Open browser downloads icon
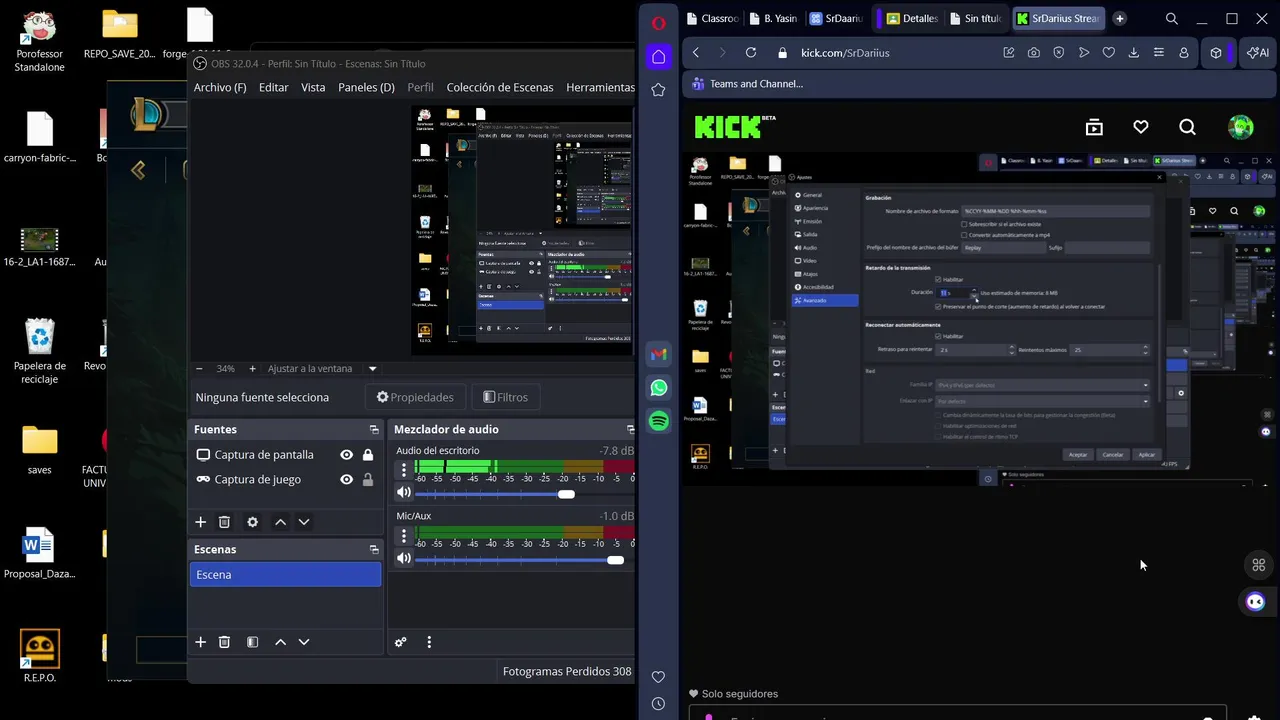Image resolution: width=1280 pixels, height=720 pixels. click(1134, 53)
